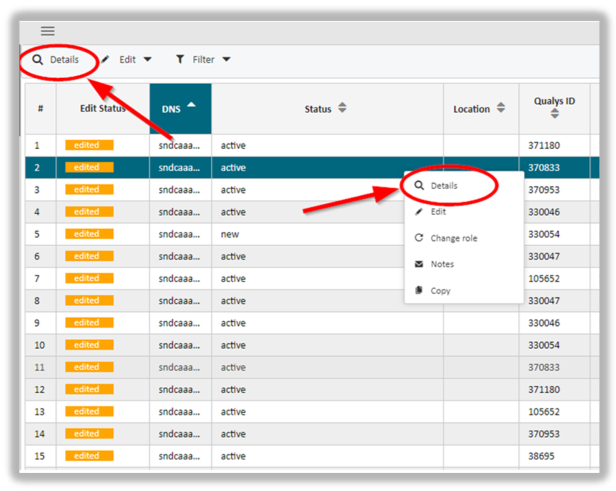Expand the Filter dropdown arrow
The width and height of the screenshot is (616, 491).
pyautogui.click(x=227, y=60)
